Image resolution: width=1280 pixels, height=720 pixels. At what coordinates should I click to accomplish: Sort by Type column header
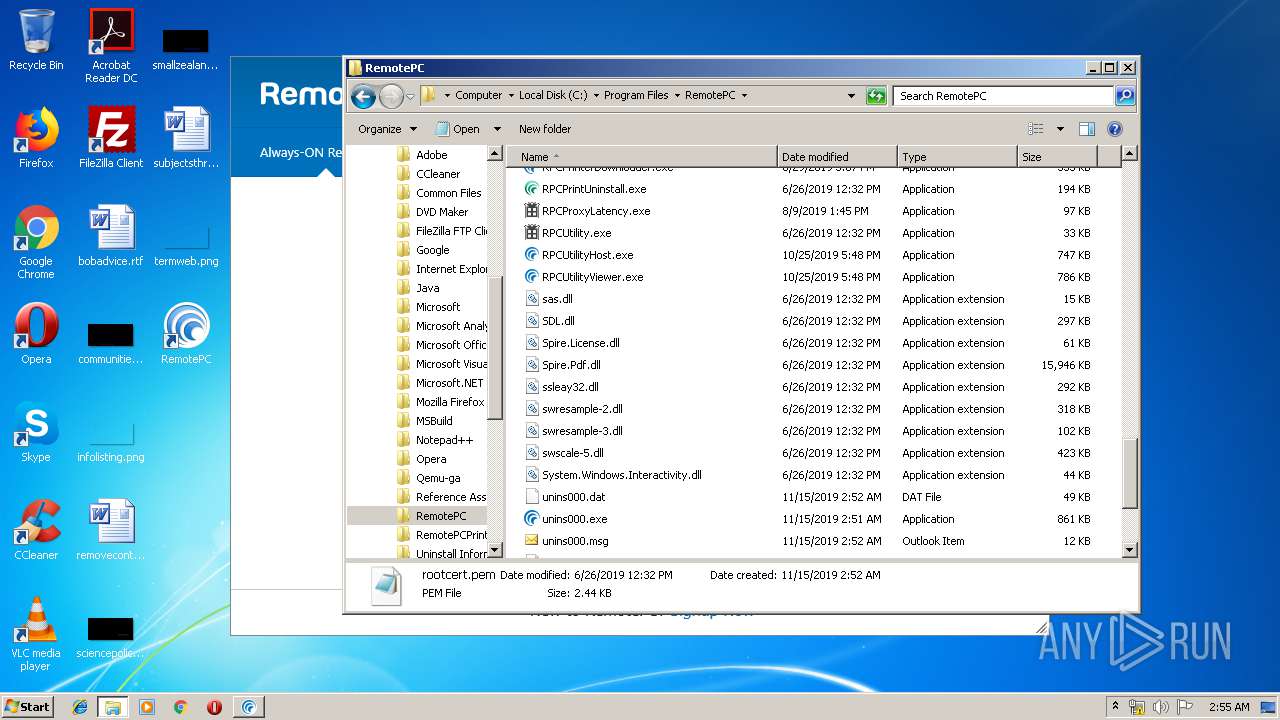[957, 157]
